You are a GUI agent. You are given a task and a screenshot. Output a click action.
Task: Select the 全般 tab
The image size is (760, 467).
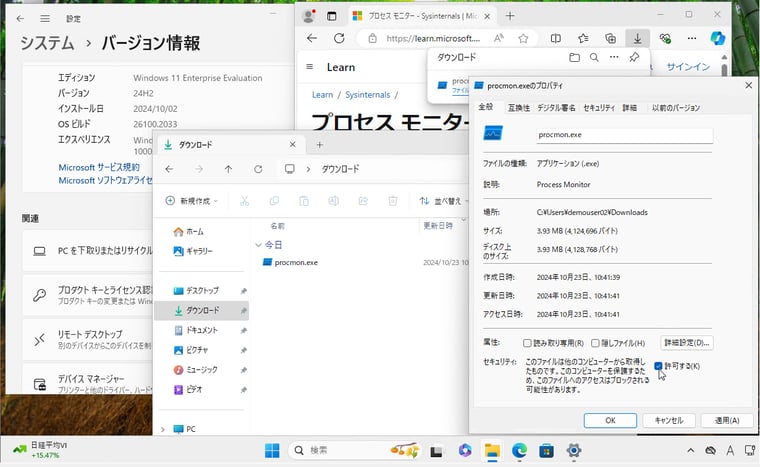(x=486, y=107)
